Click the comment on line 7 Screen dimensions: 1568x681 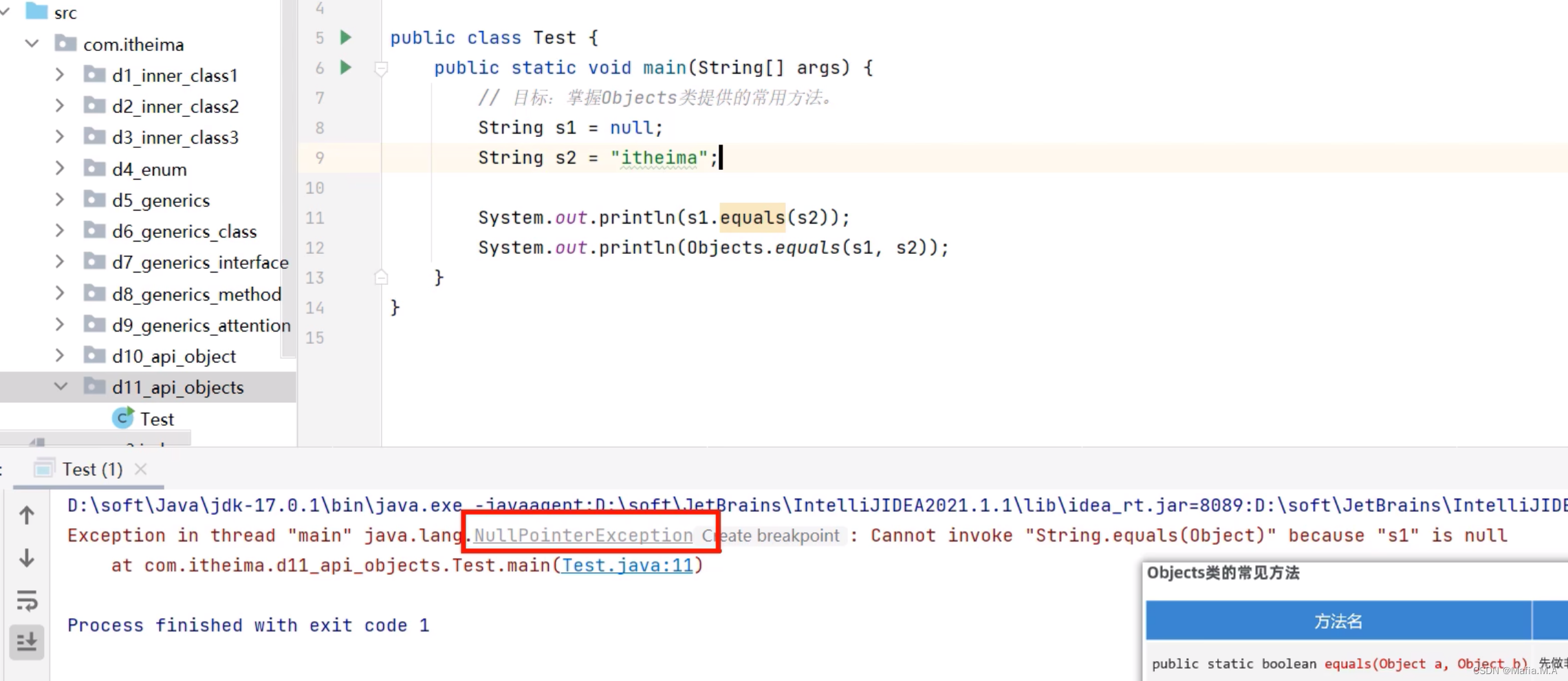[657, 98]
